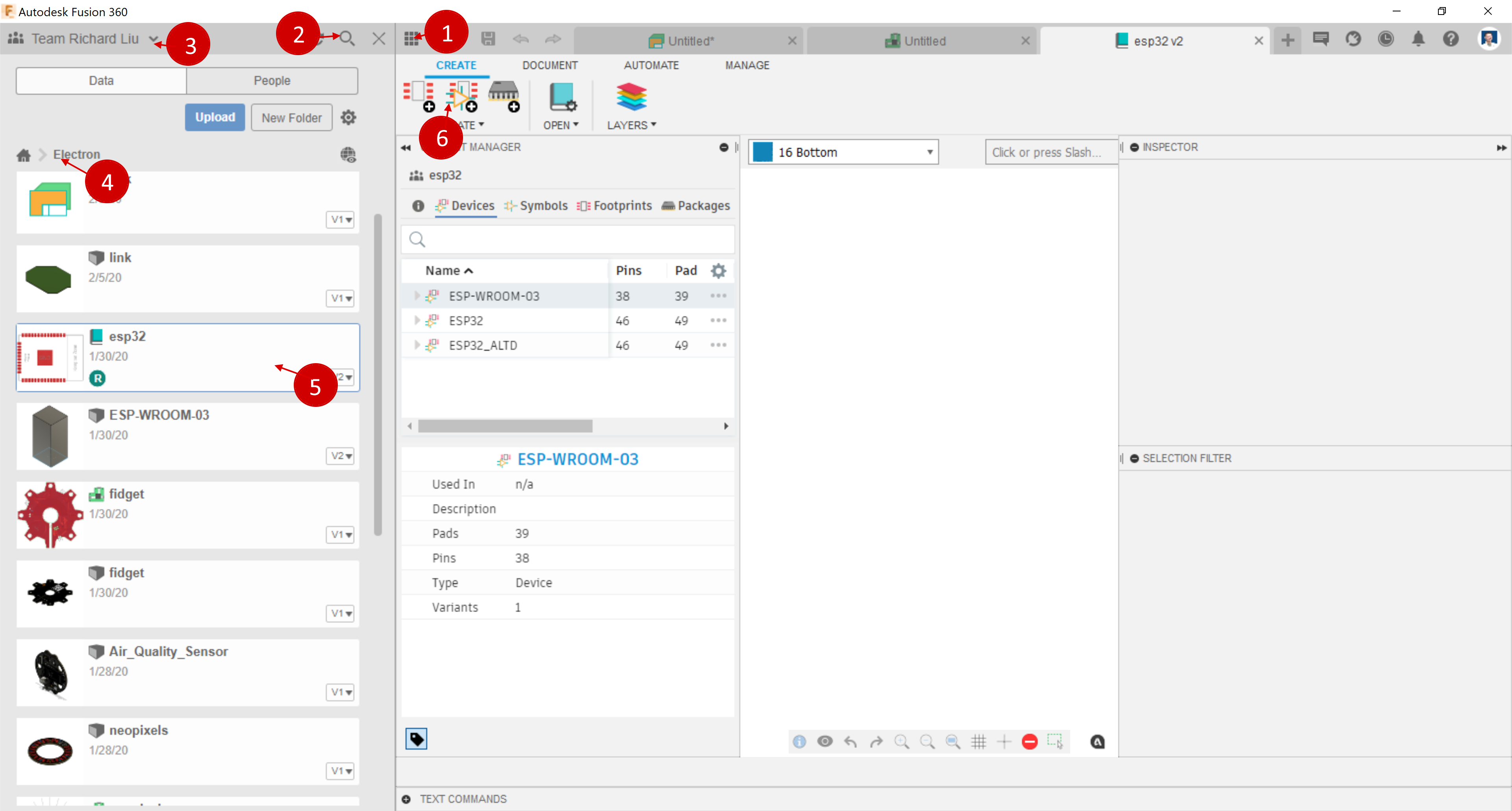Image resolution: width=1512 pixels, height=811 pixels.
Task: Click the tag icon below device details
Action: (x=416, y=739)
